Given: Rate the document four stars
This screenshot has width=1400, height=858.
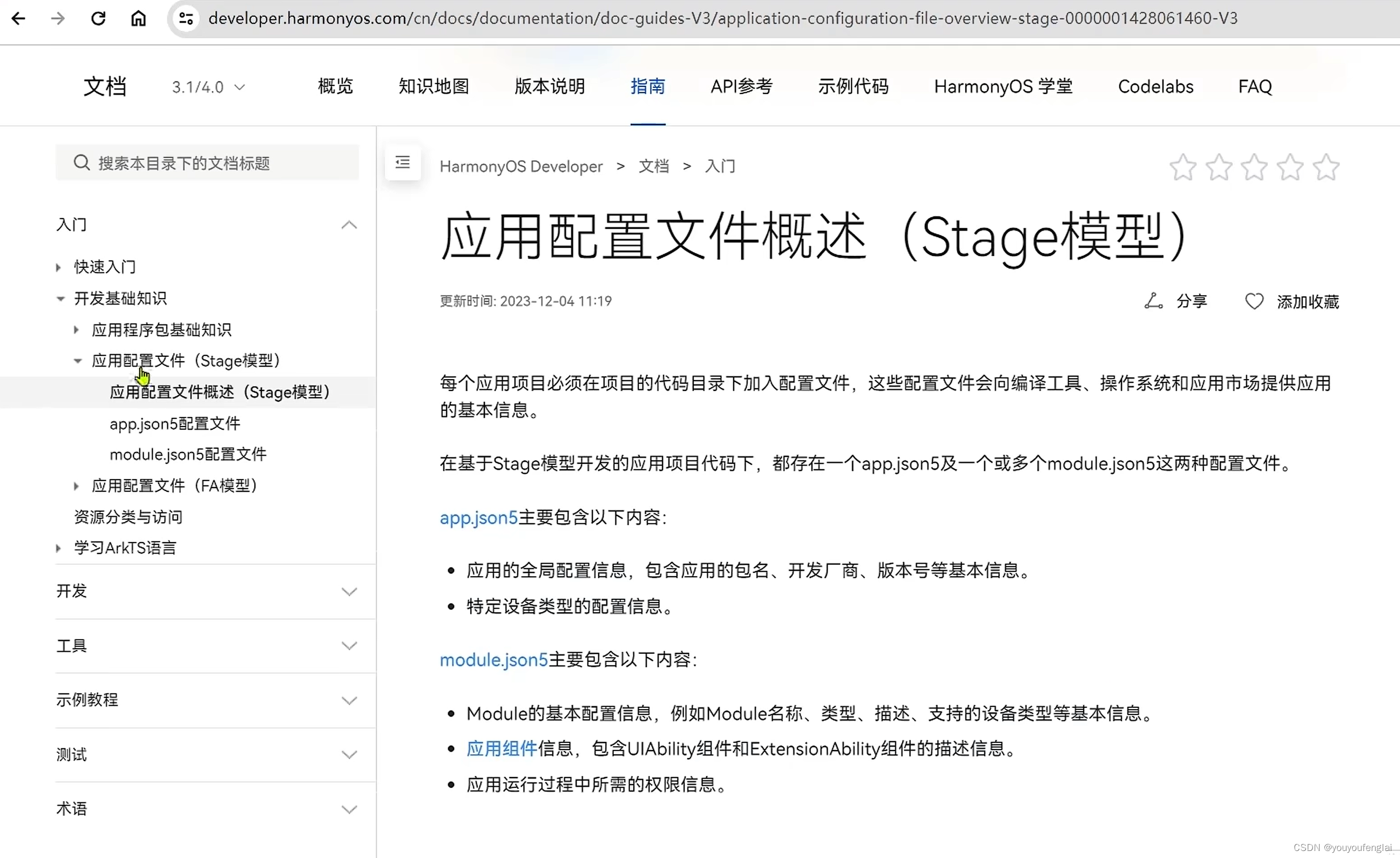Looking at the screenshot, I should (1290, 167).
